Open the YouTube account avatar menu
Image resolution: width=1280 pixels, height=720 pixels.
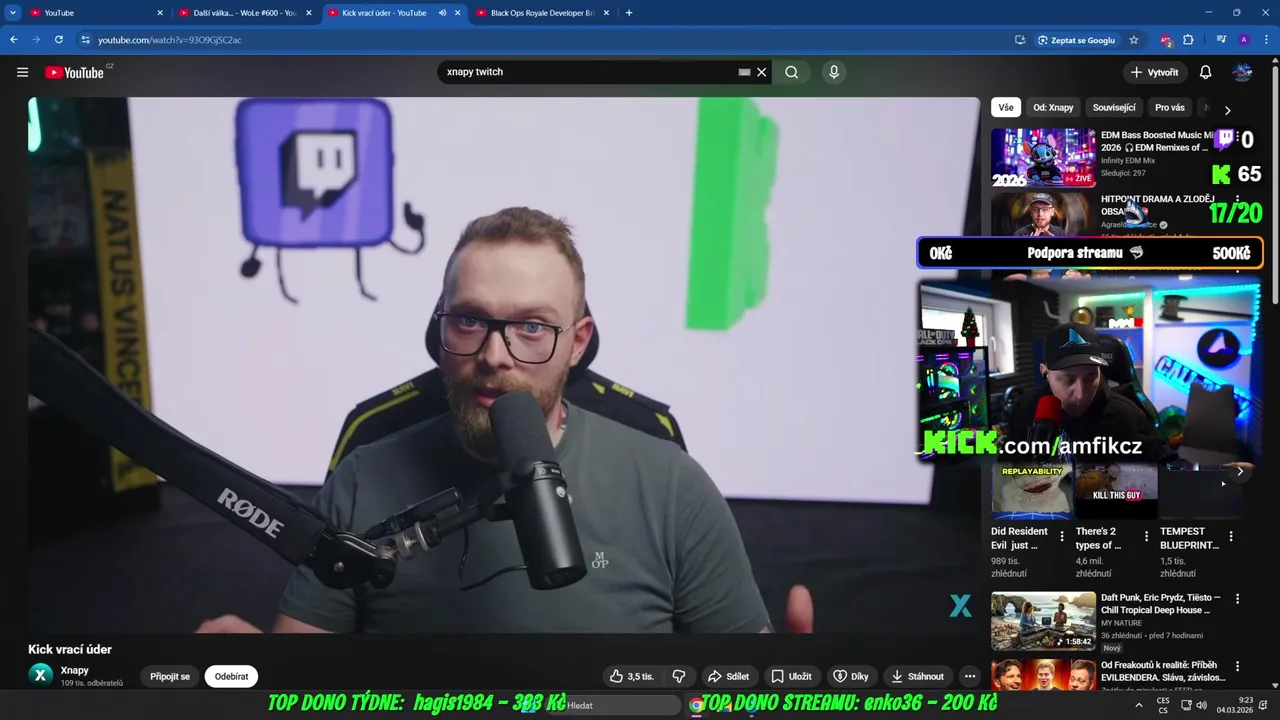click(x=1242, y=72)
